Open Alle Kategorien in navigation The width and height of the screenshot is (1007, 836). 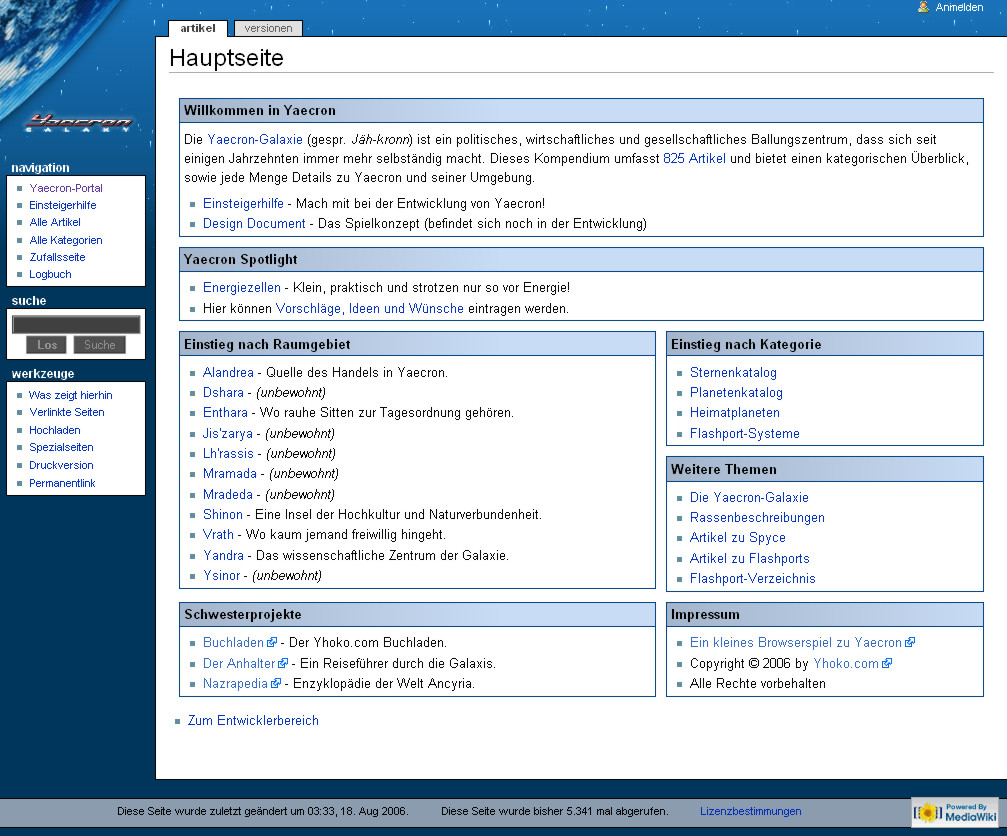point(66,240)
